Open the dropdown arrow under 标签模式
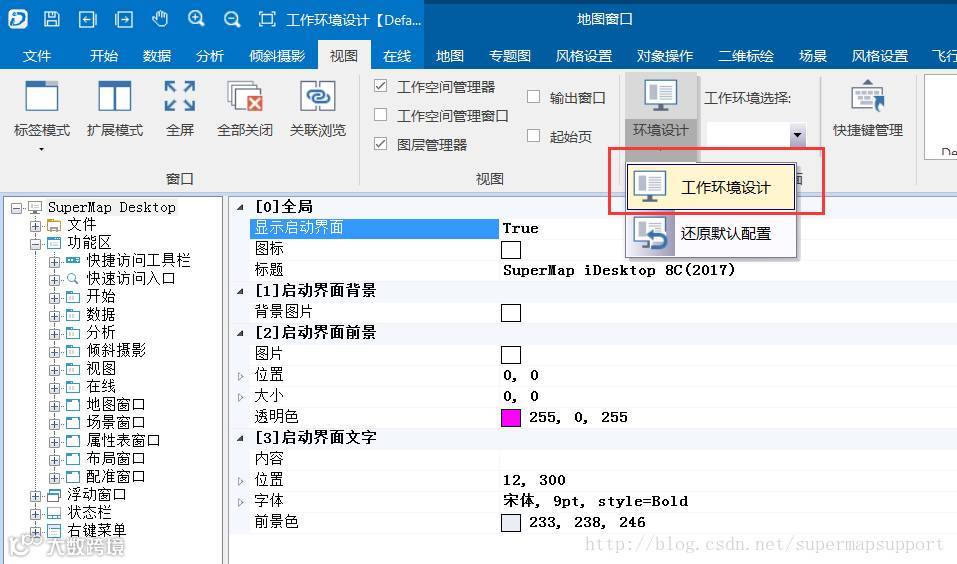This screenshot has height=564, width=957. 42,149
